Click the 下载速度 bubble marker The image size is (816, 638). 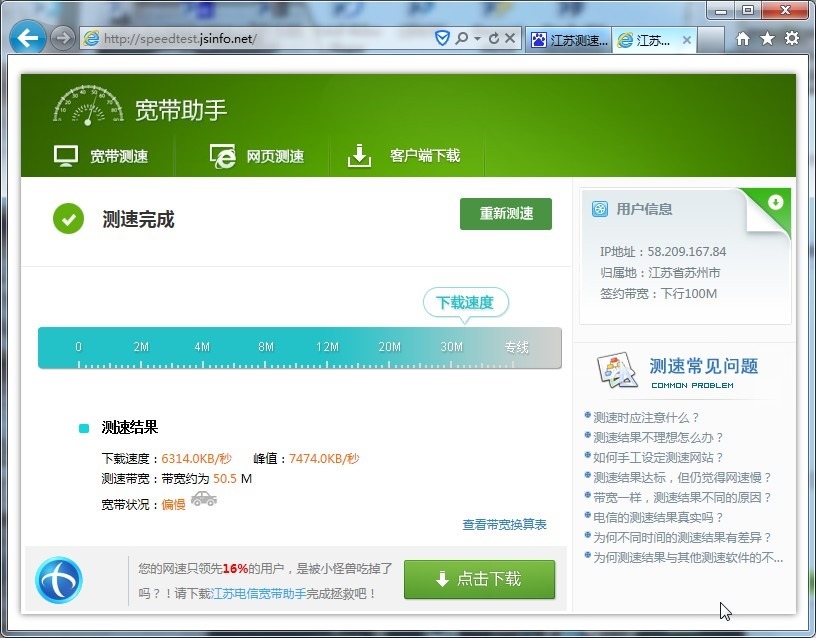(465, 302)
